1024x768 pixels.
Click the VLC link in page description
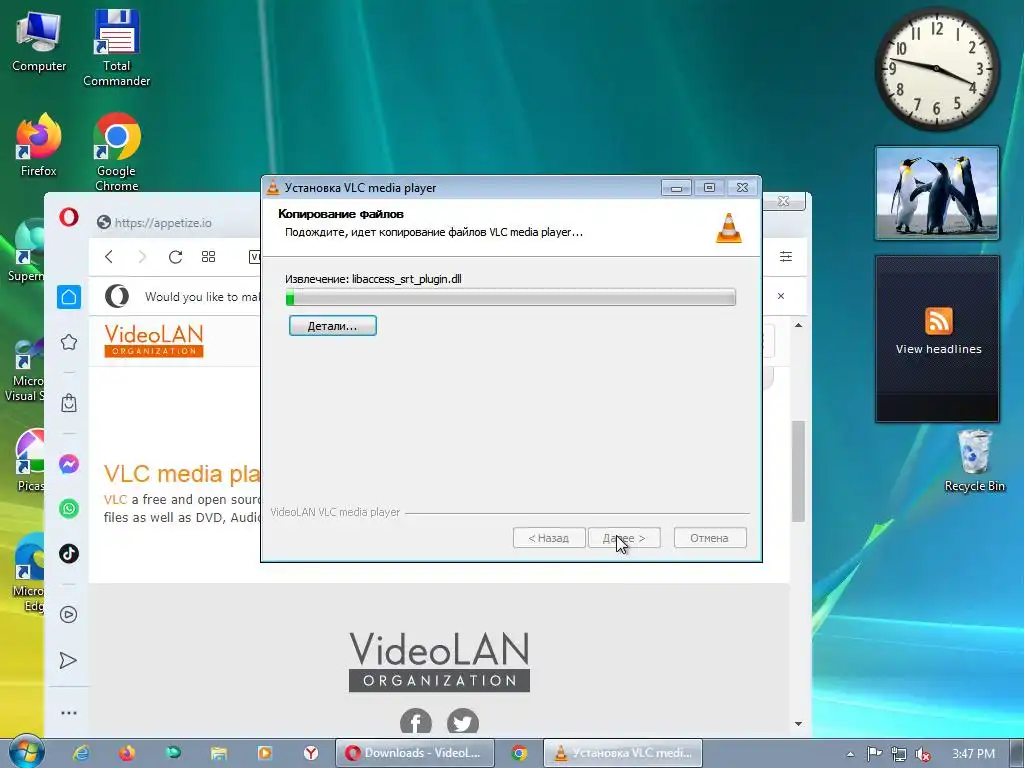[115, 500]
